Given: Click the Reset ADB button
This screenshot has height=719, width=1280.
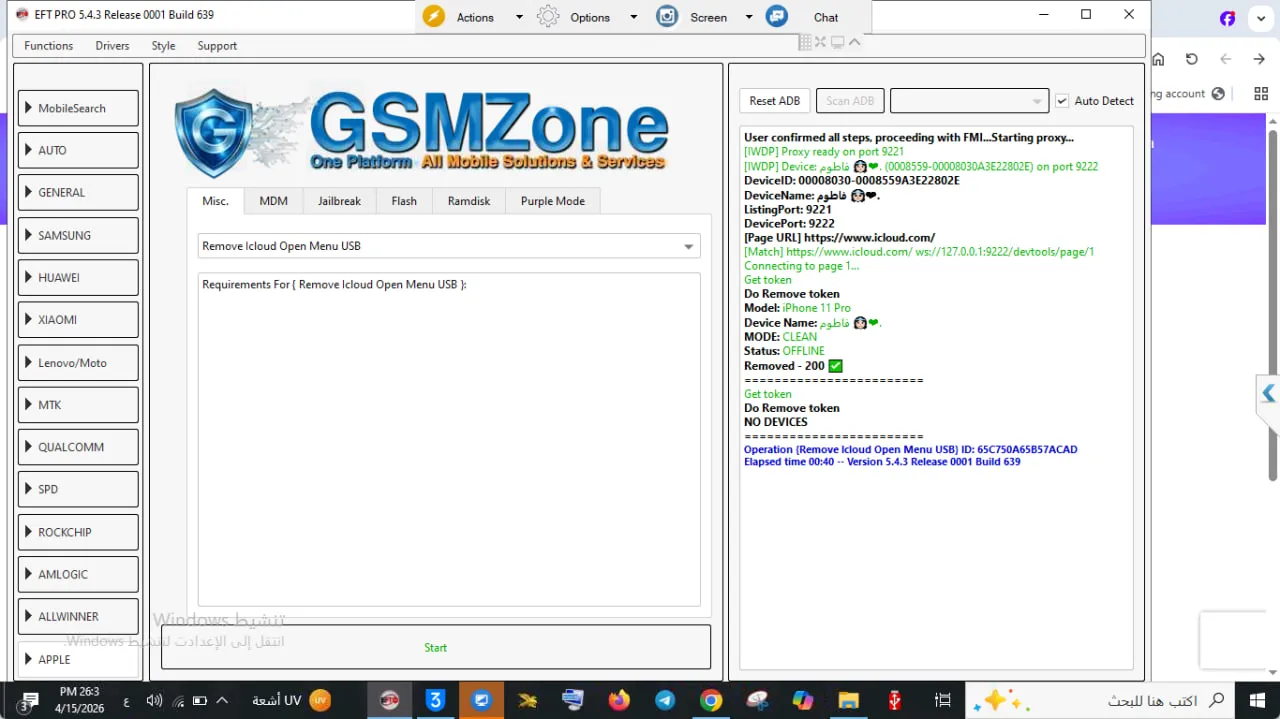Looking at the screenshot, I should click(775, 101).
